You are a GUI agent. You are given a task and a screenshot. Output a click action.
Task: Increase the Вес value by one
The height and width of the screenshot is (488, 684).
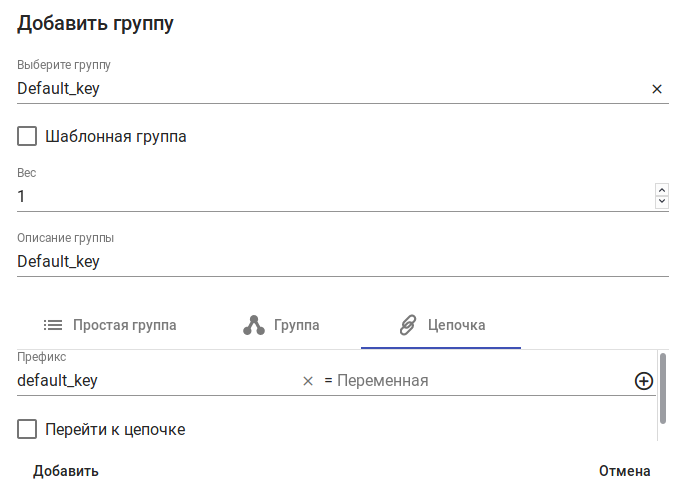pyautogui.click(x=661, y=189)
